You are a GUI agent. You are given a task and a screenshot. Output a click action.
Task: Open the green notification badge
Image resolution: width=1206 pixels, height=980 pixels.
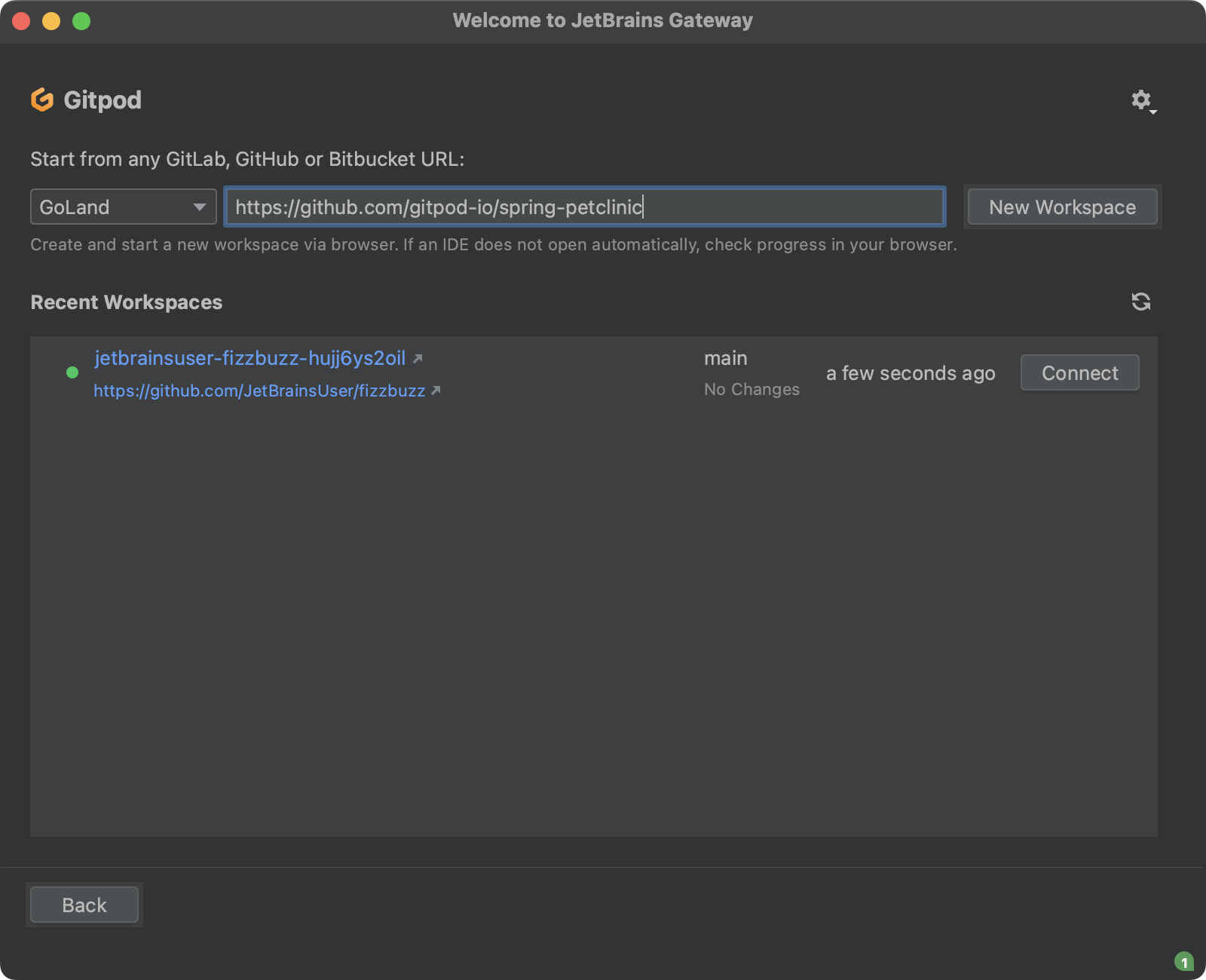click(x=1183, y=962)
